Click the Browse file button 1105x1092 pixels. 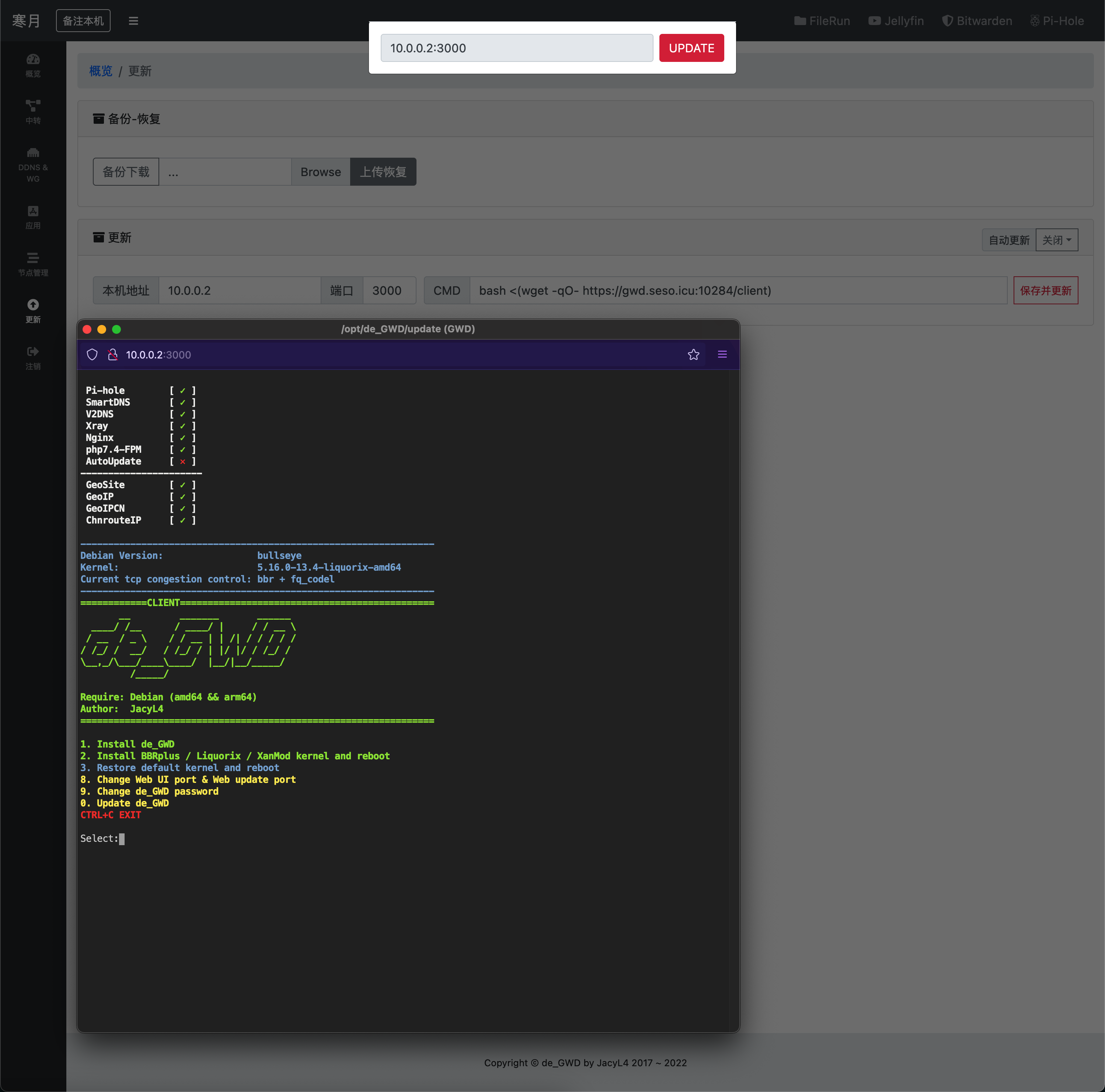pos(320,172)
